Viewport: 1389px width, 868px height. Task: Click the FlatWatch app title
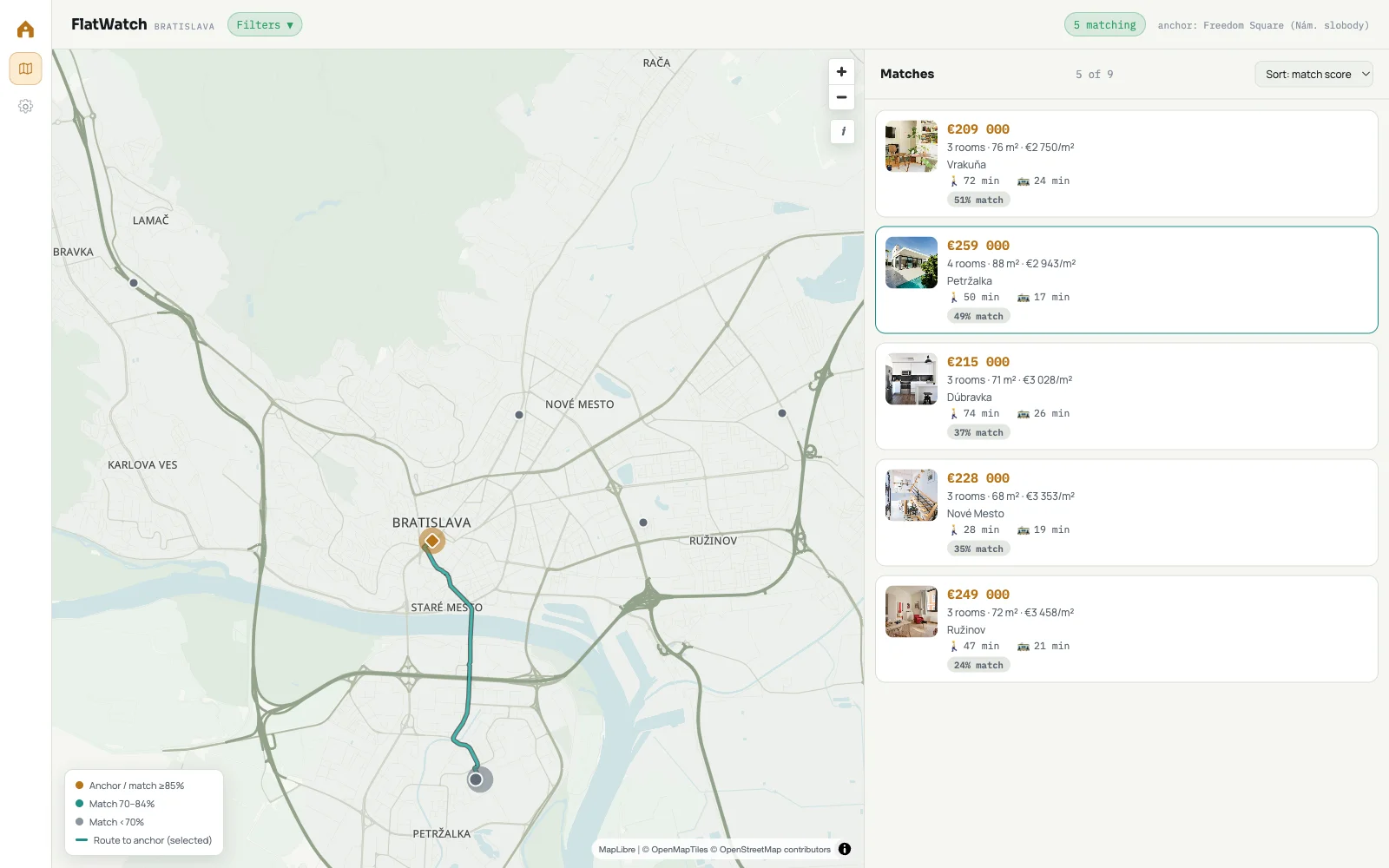coord(109,24)
